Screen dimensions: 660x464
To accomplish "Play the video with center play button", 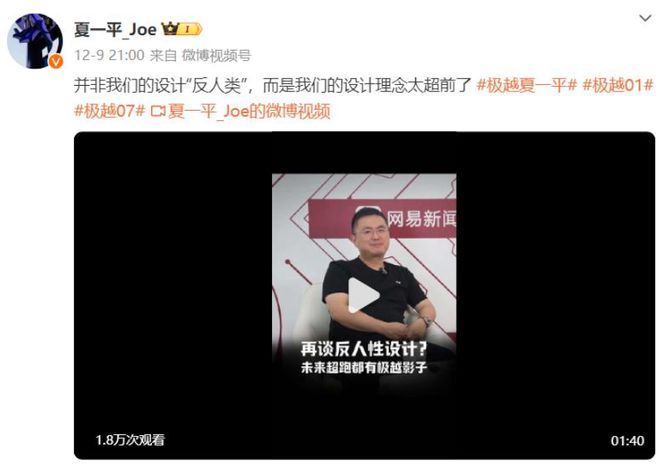I will [x=364, y=295].
